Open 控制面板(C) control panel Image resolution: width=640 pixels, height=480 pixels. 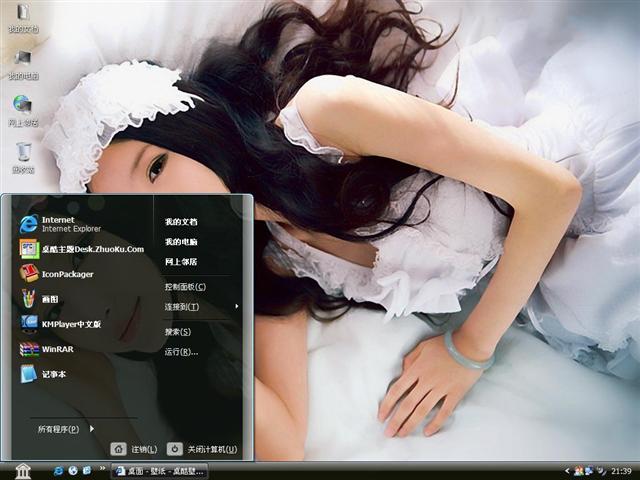[x=185, y=287]
